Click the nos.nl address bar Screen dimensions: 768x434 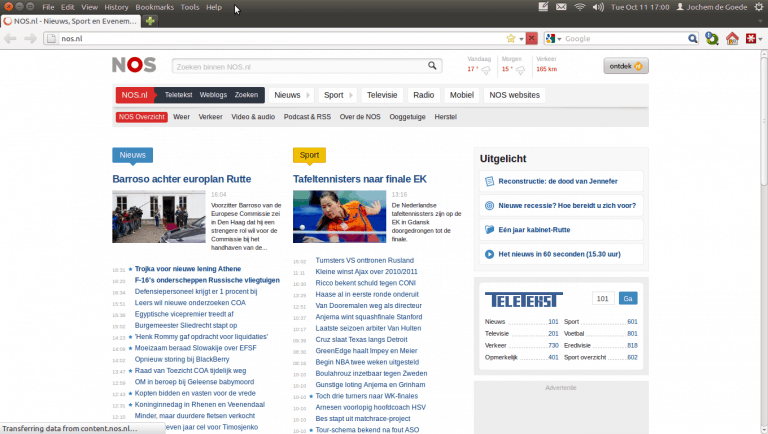tap(282, 38)
